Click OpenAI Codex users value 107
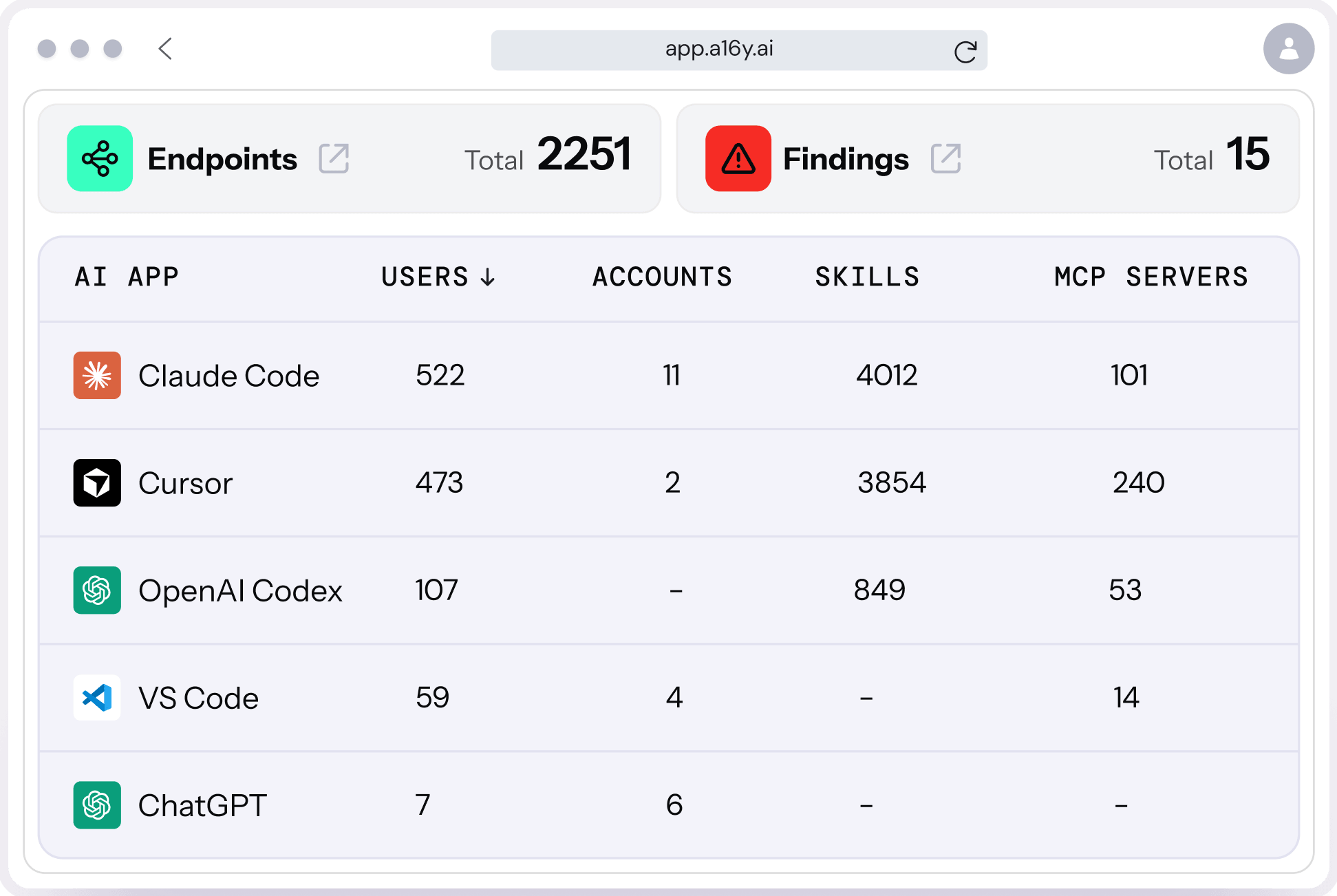The width and height of the screenshot is (1337, 896). click(436, 590)
